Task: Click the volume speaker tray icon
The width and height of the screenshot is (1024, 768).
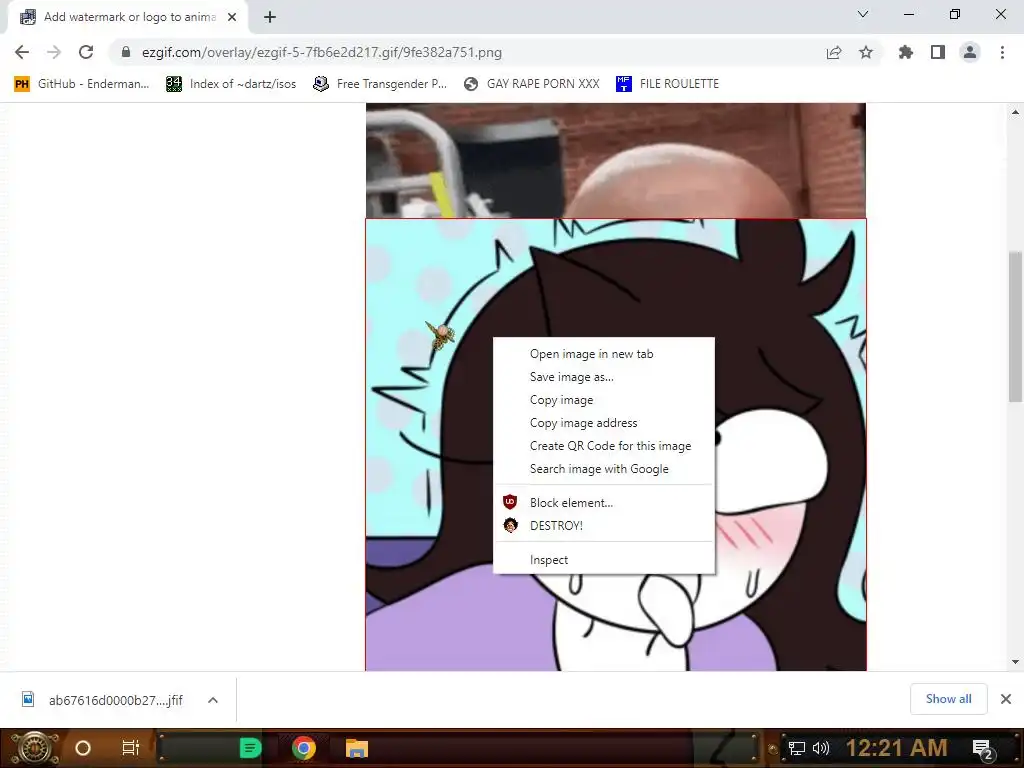Action: pyautogui.click(x=820, y=748)
